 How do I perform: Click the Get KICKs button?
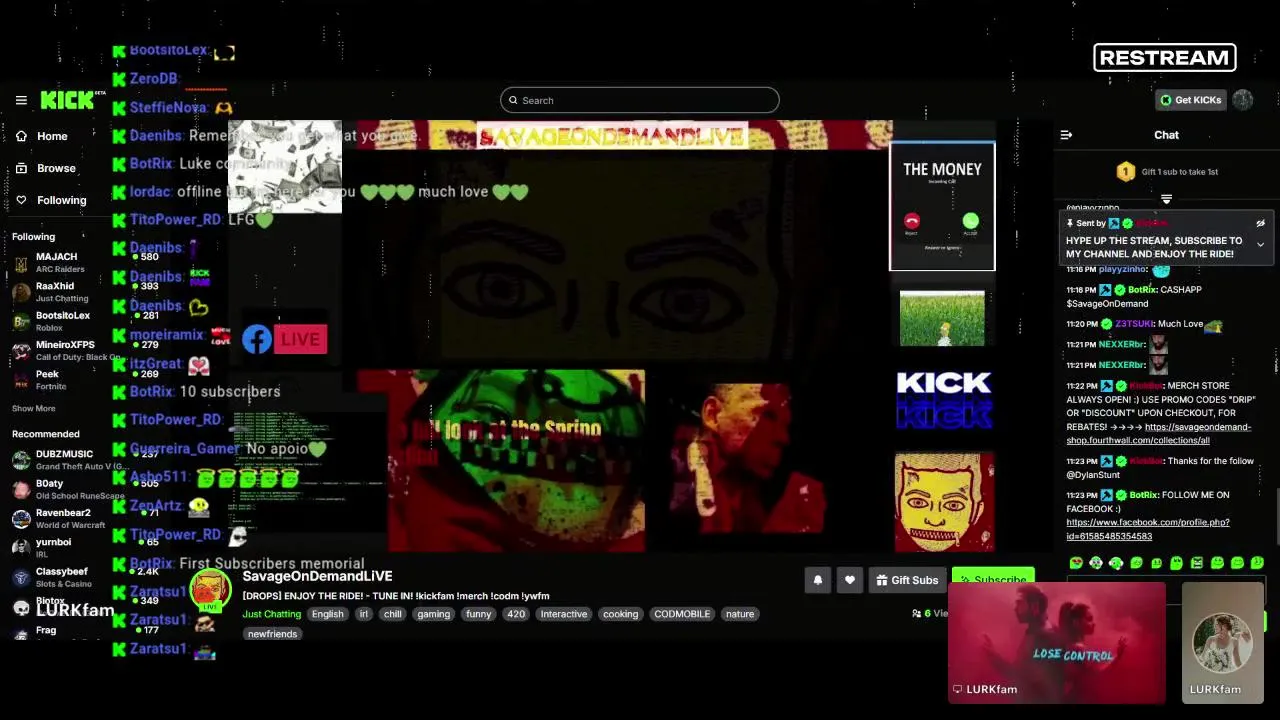[1190, 100]
